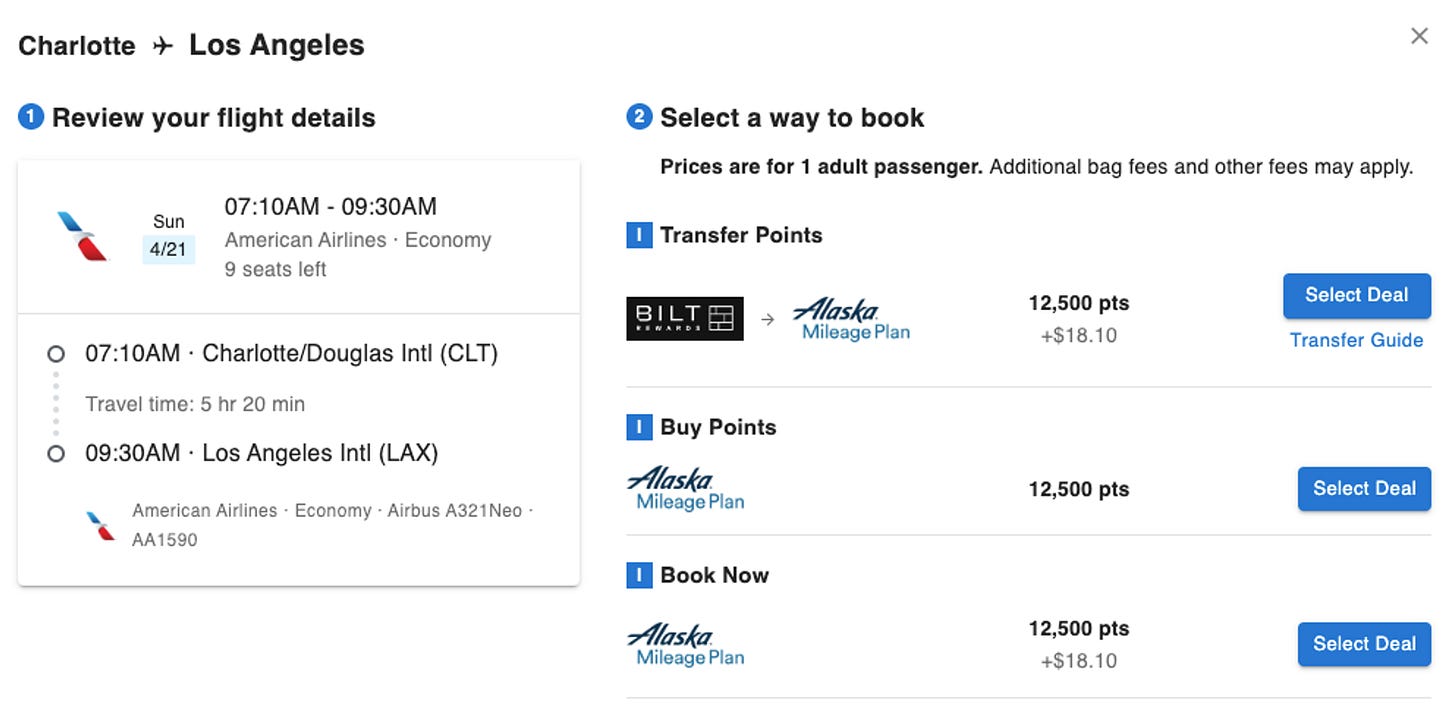Click the small American Airlines logo near AA1590
1456x719 pixels.
[101, 525]
